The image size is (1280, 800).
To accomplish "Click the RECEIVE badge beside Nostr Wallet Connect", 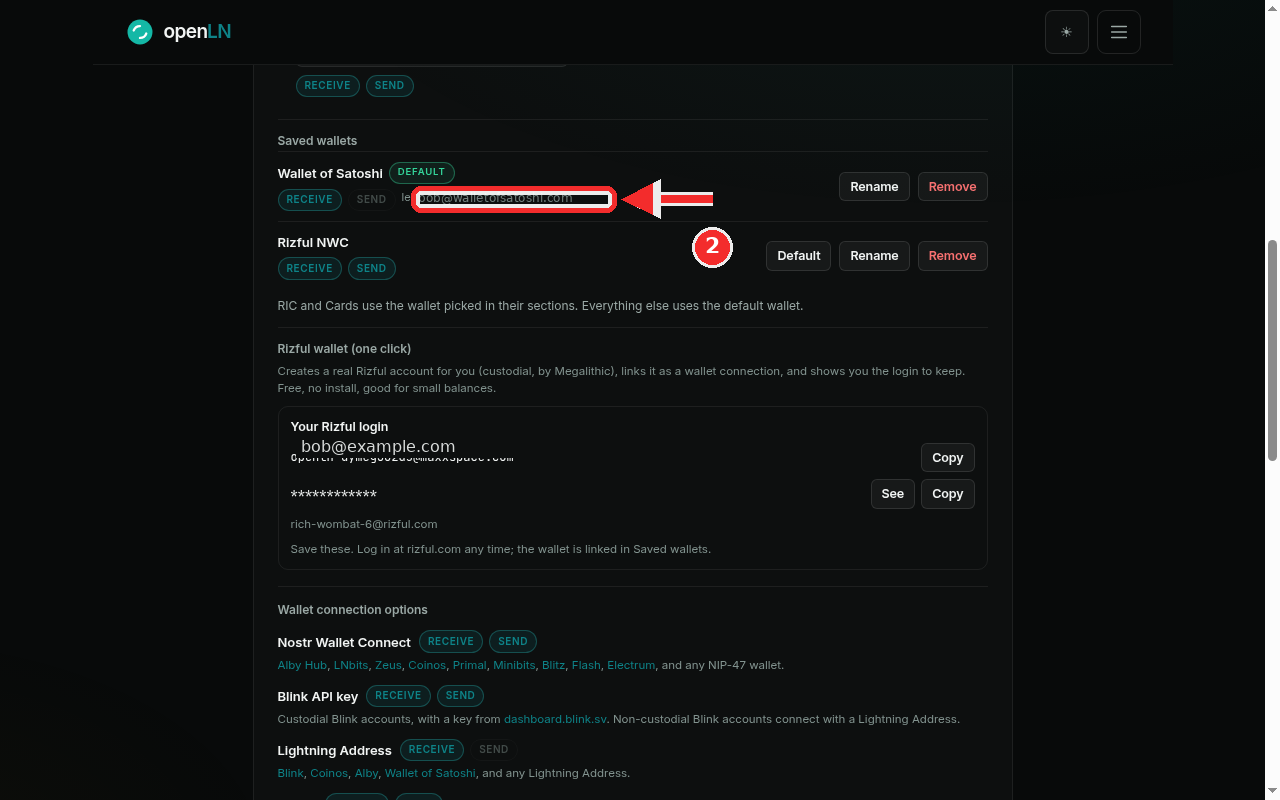I will pyautogui.click(x=451, y=641).
